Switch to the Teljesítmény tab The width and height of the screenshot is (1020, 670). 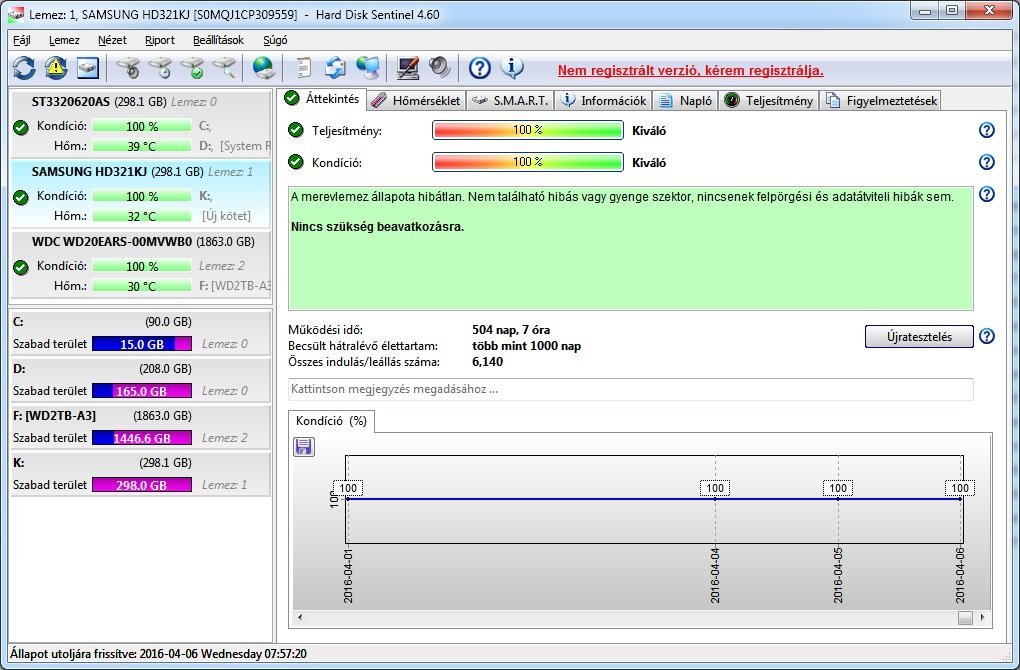tap(769, 101)
